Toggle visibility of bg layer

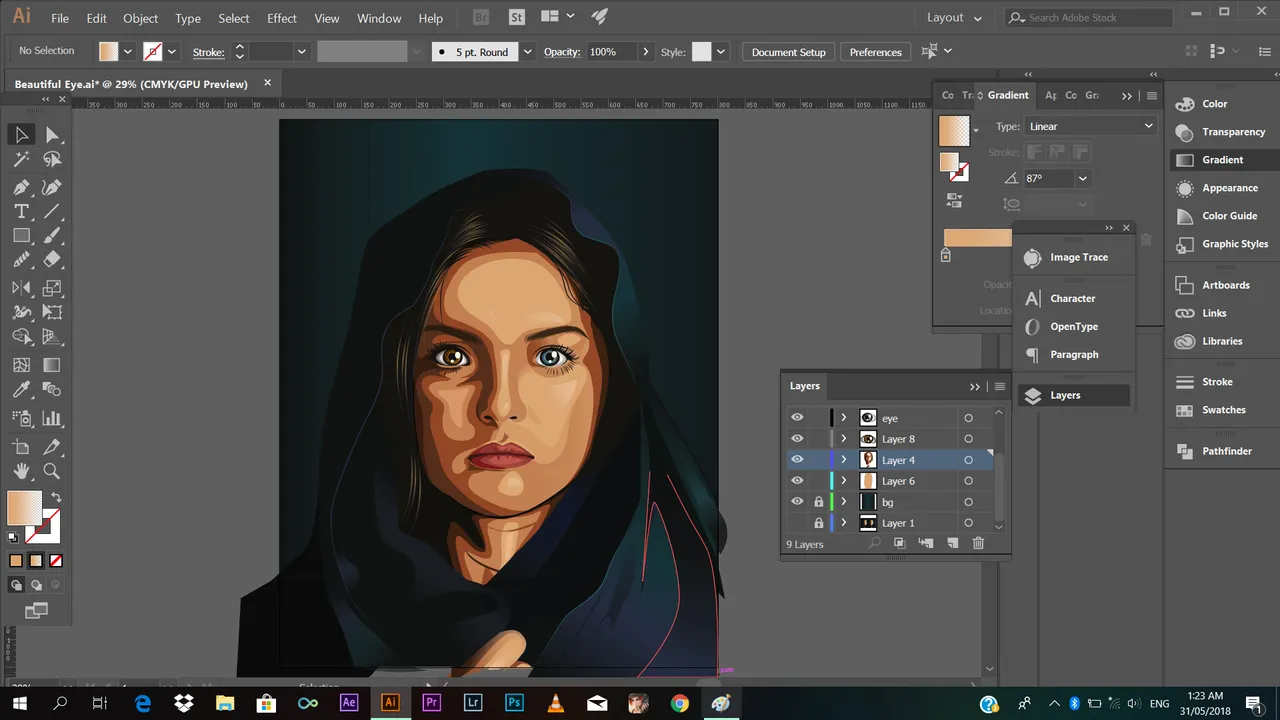pos(797,502)
